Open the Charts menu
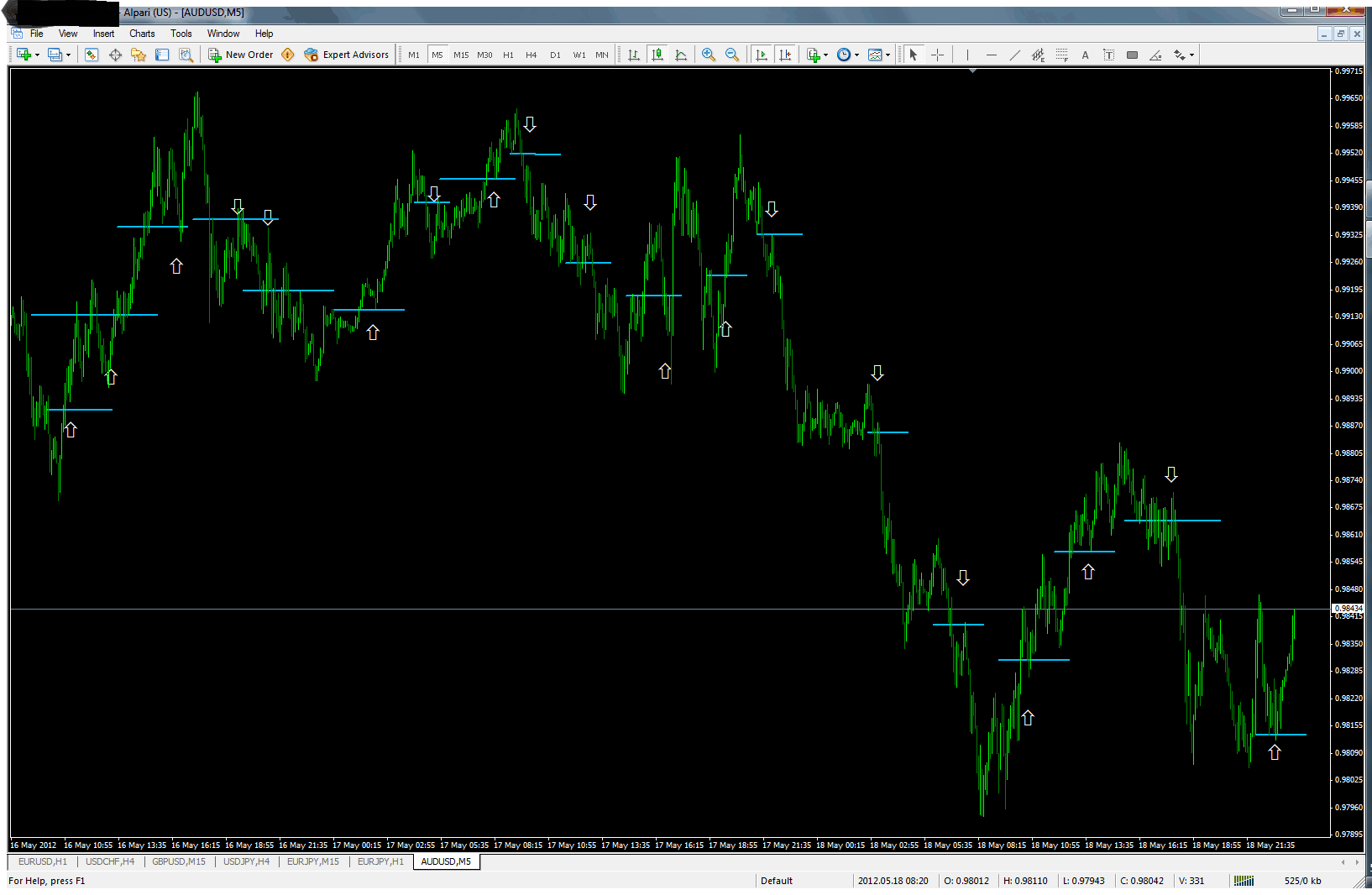This screenshot has height=895, width=1372. [142, 34]
